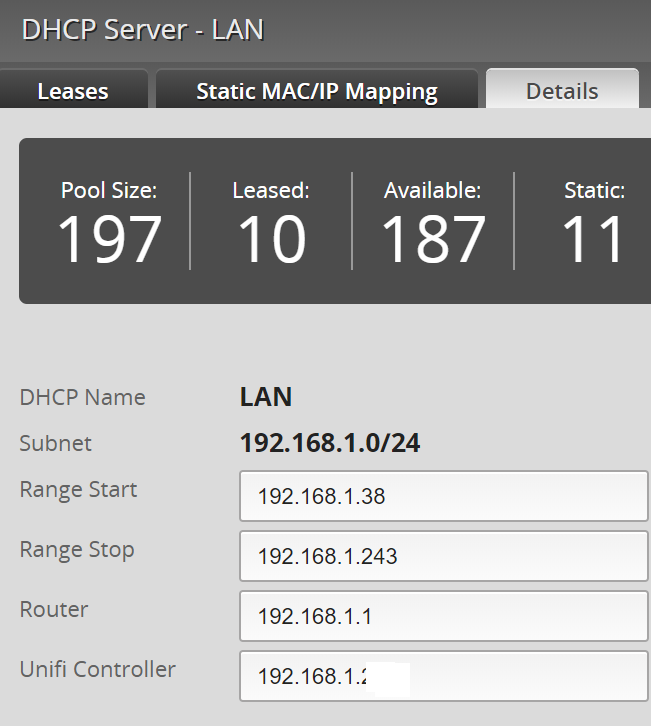Click the subnet value 192.168.1.0/24
Image resolution: width=651 pixels, height=726 pixels.
click(x=329, y=443)
